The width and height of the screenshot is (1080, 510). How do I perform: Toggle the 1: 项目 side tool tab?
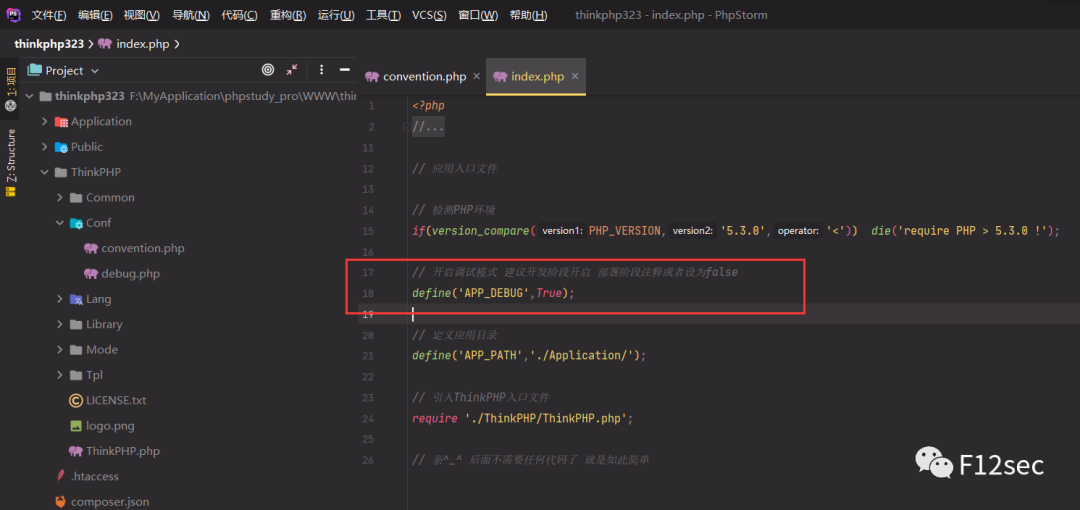pyautogui.click(x=10, y=88)
